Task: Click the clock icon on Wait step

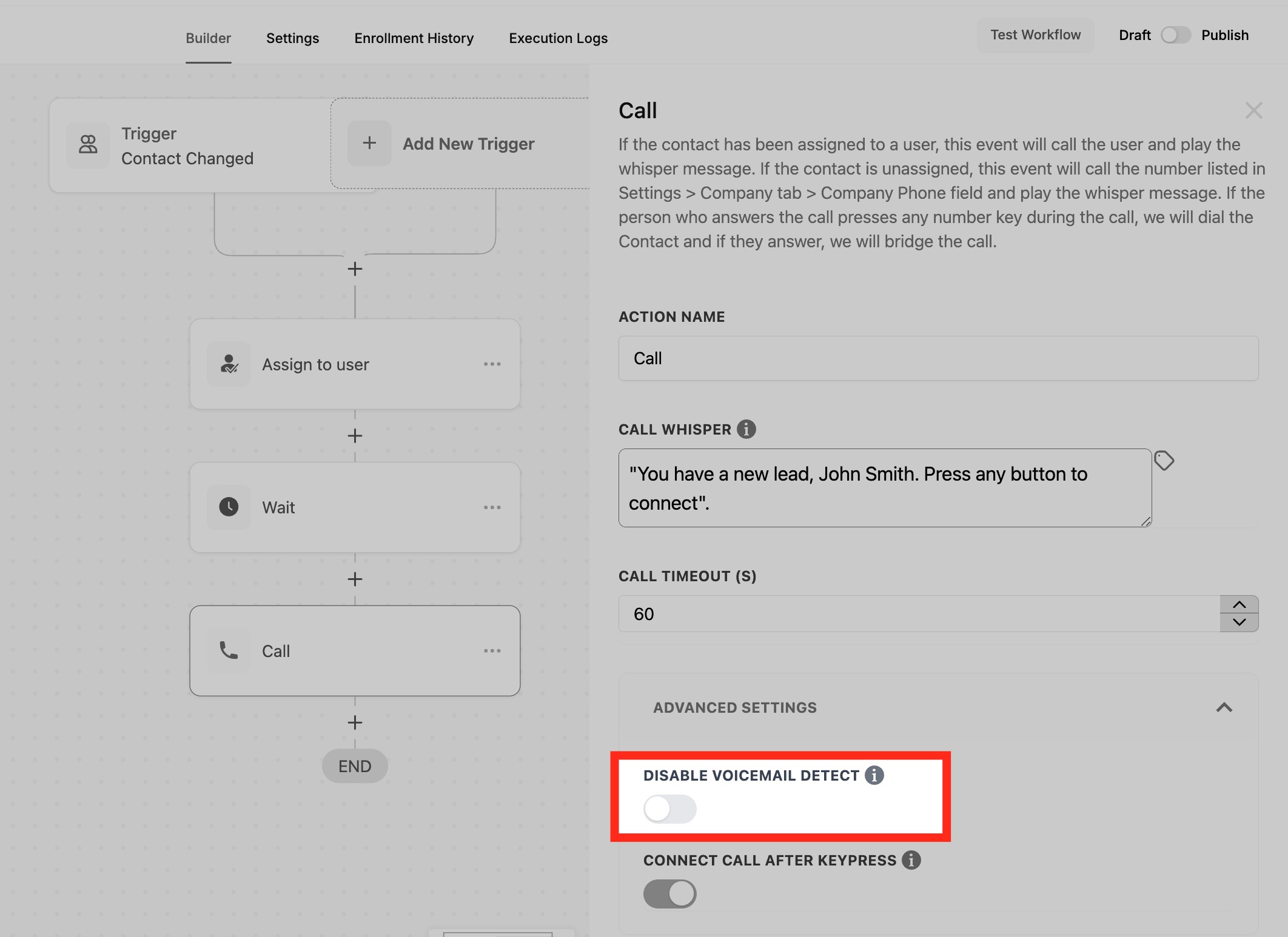Action: click(x=229, y=507)
